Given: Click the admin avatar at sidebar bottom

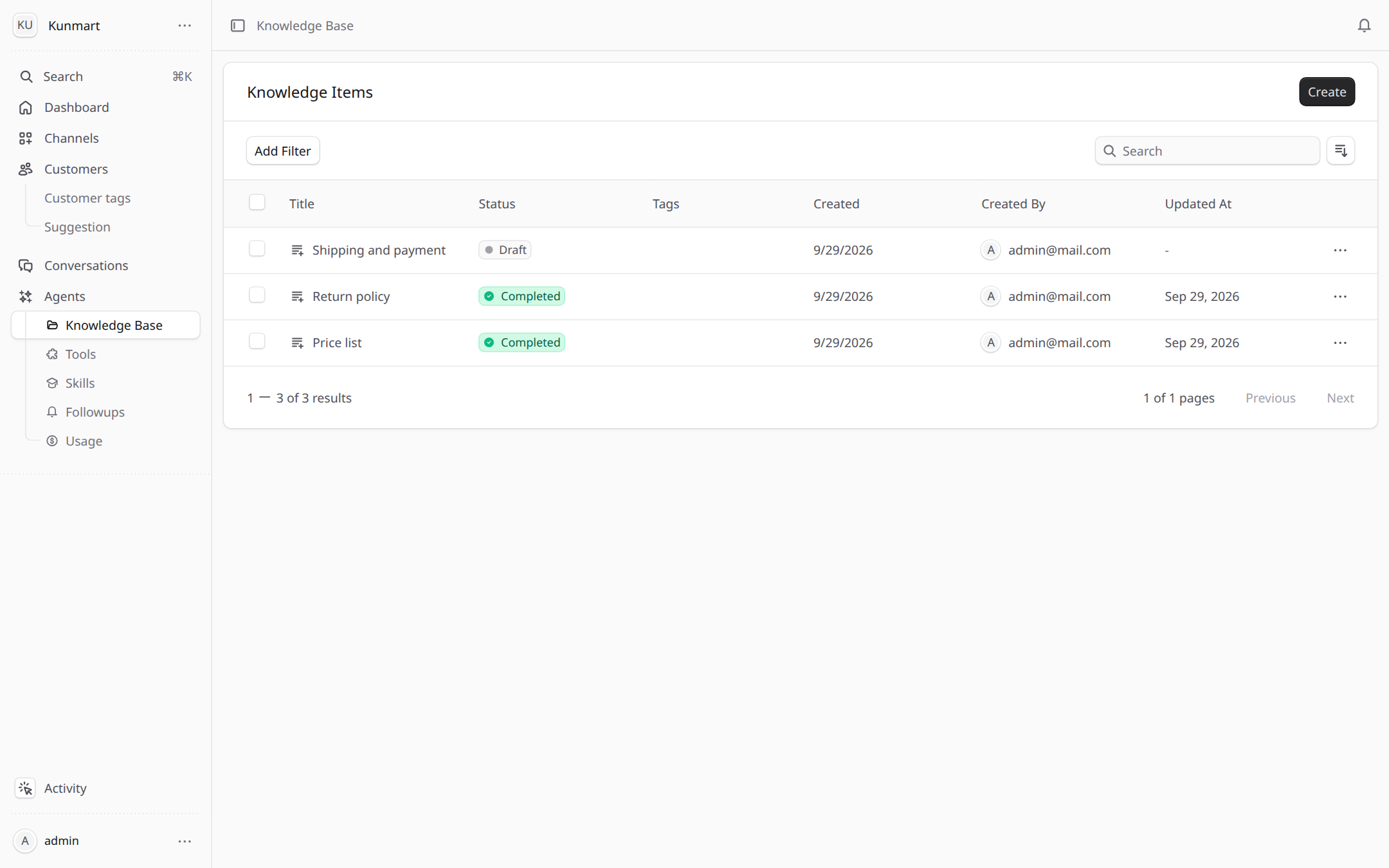Looking at the screenshot, I should (25, 840).
